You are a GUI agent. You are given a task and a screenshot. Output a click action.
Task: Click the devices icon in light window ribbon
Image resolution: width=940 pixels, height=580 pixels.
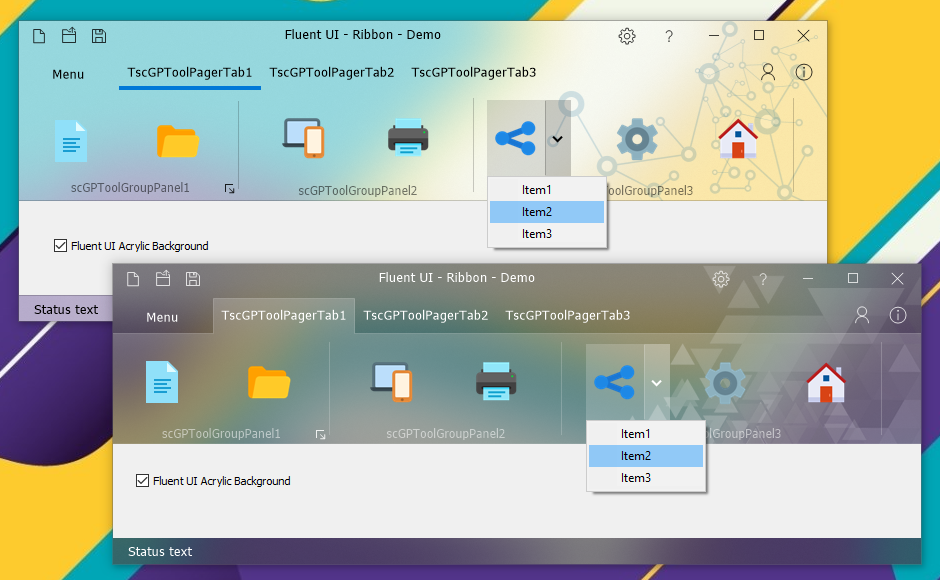304,138
